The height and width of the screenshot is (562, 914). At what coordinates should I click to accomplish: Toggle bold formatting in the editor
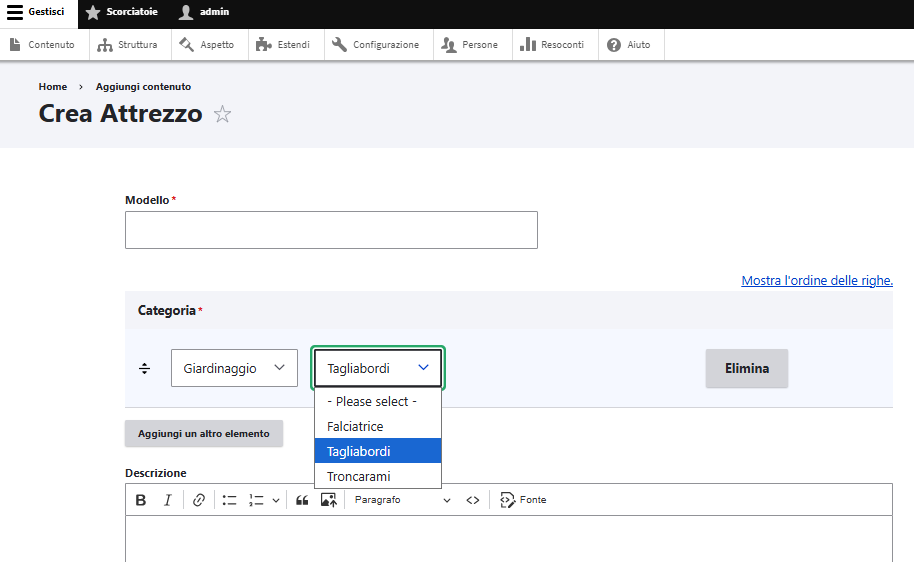pyautogui.click(x=141, y=500)
